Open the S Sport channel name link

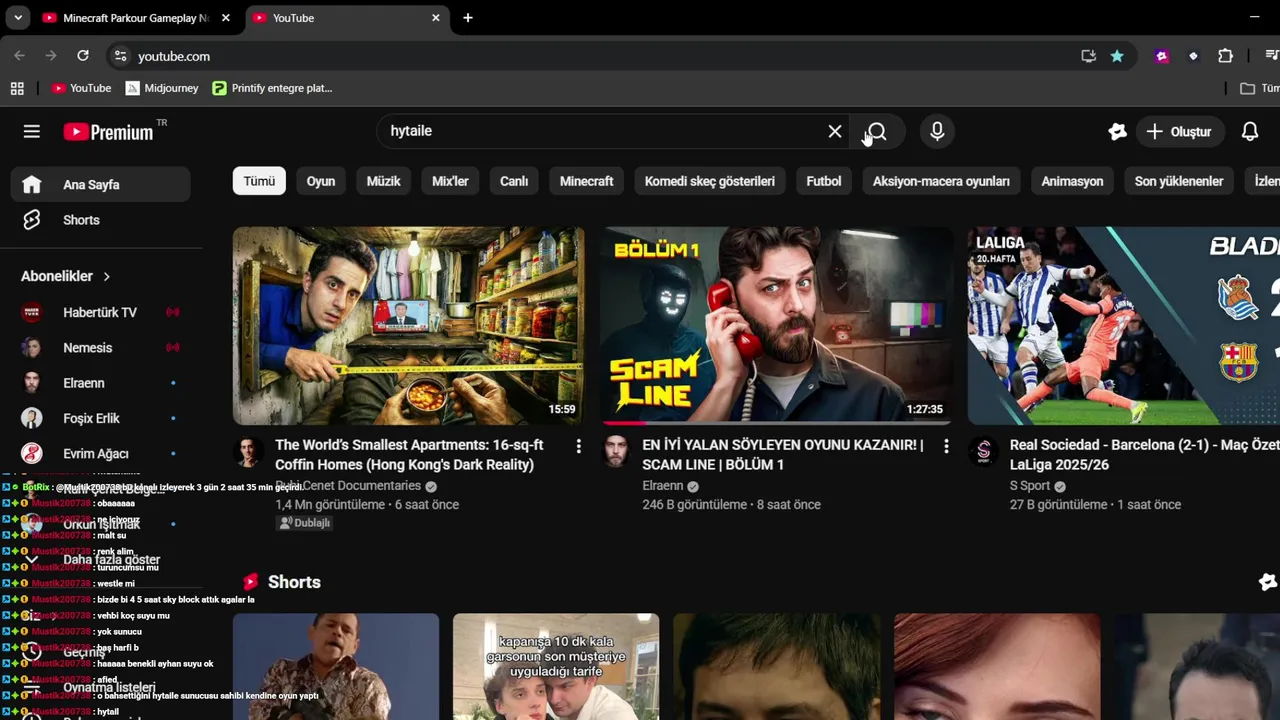point(1030,486)
